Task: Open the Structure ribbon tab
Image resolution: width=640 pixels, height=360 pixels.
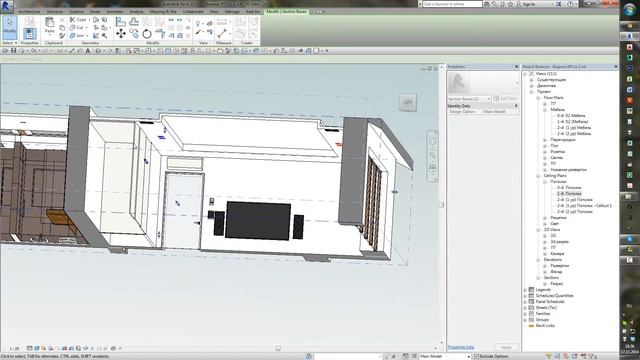Action: click(55, 12)
